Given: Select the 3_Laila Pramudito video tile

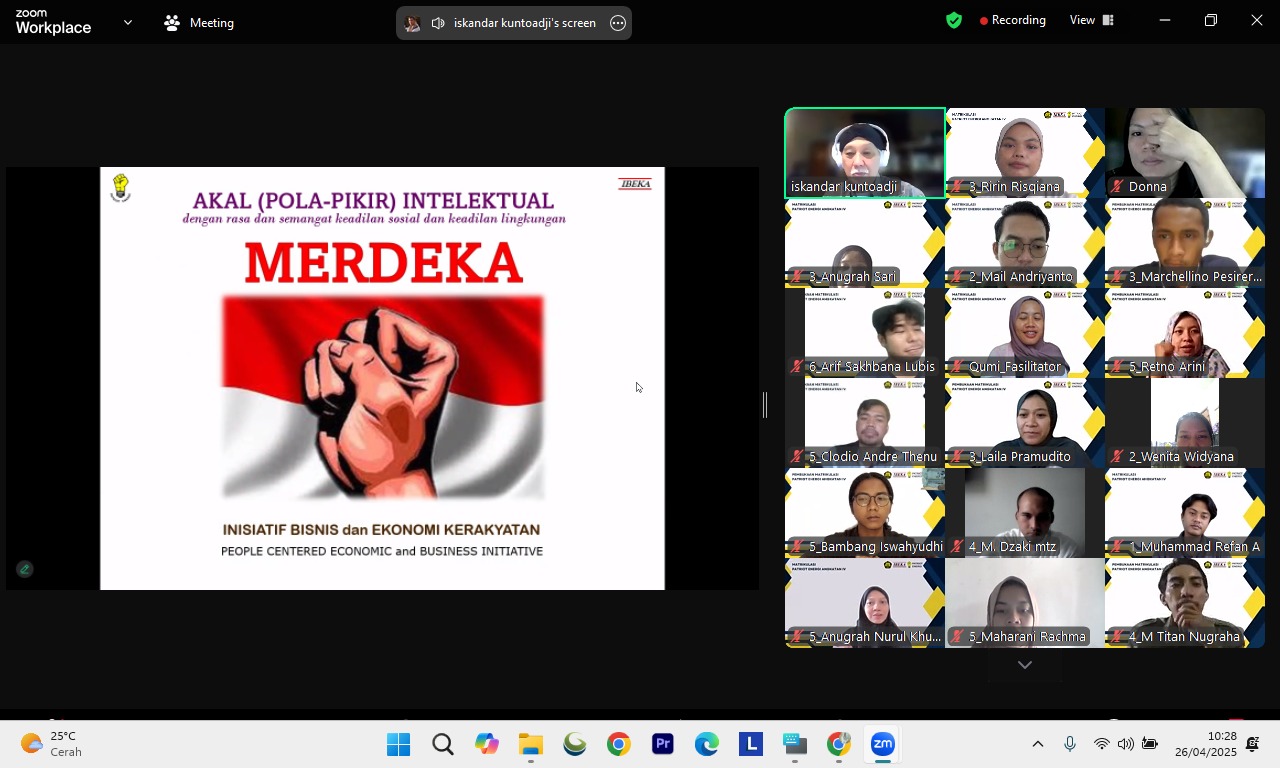Looking at the screenshot, I should click(1025, 423).
